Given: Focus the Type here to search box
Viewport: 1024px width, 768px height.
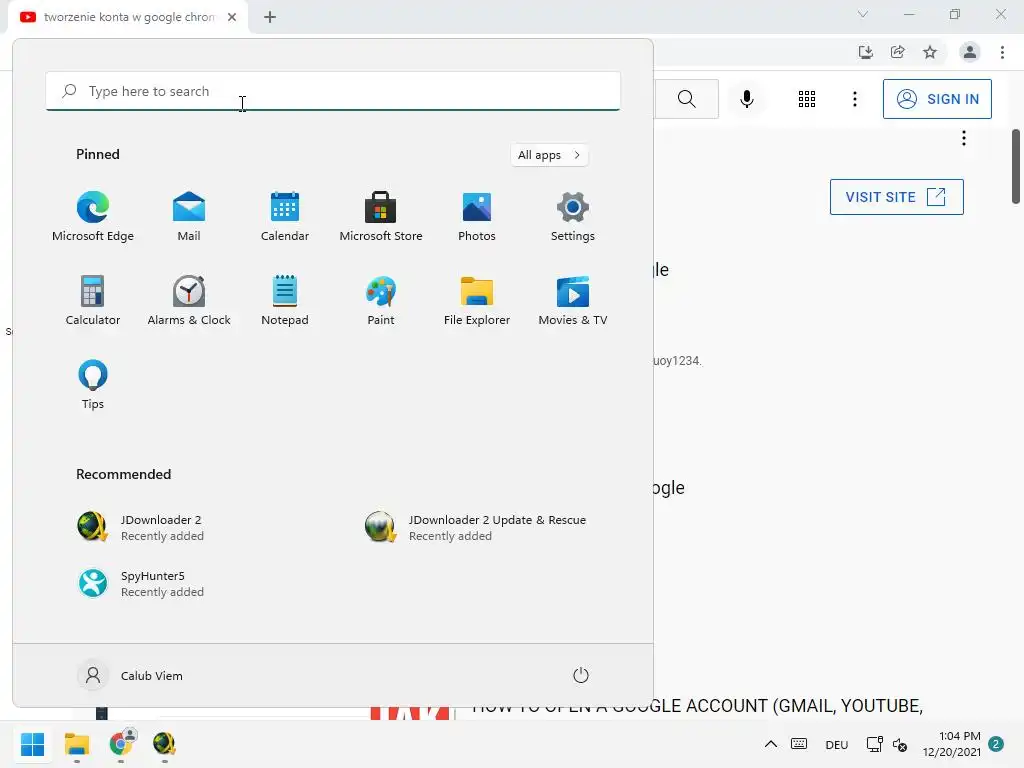Looking at the screenshot, I should [333, 91].
